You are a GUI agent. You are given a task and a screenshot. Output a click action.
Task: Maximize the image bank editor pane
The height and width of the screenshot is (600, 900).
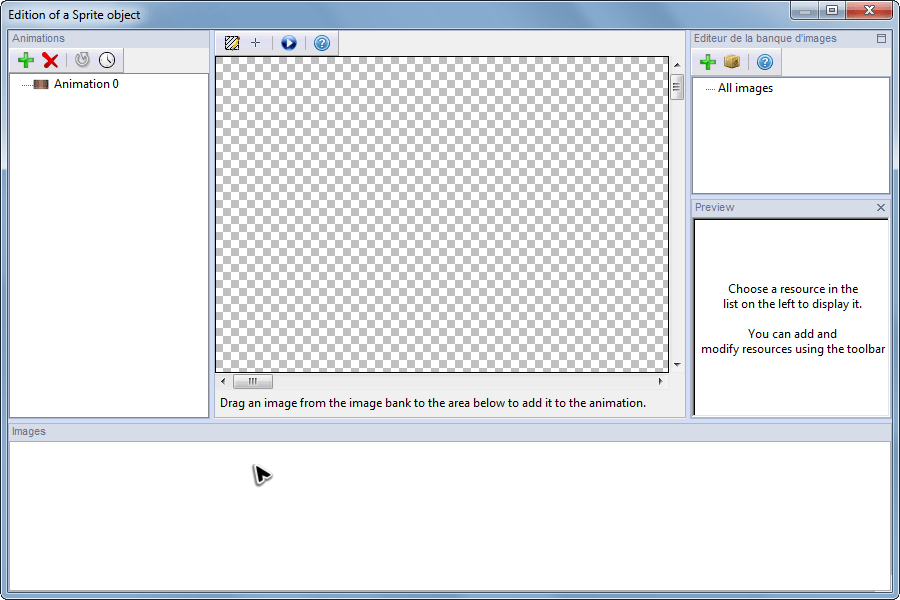point(881,38)
